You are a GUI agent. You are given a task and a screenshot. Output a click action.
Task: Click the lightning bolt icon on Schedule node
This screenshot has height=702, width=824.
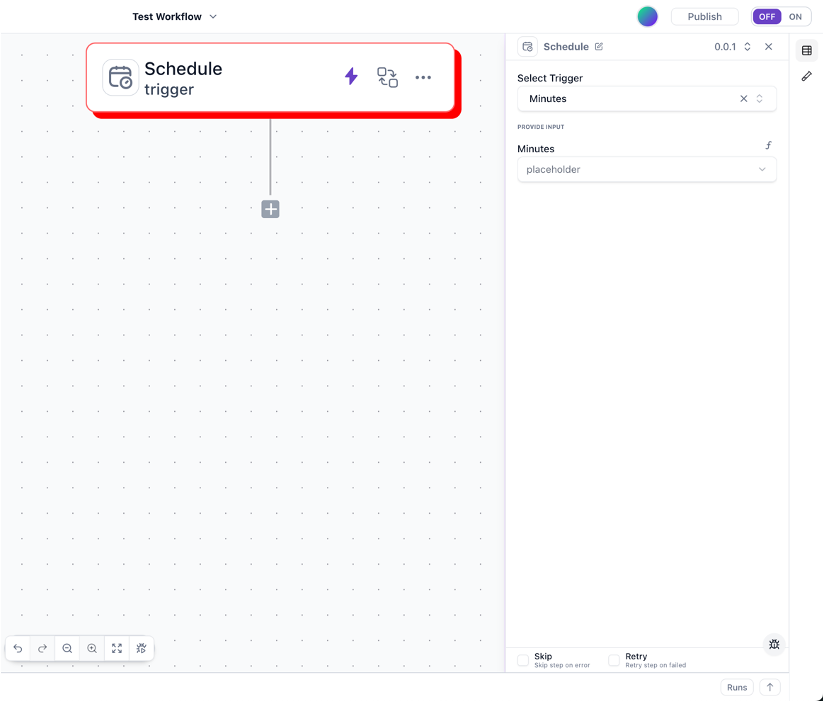[x=351, y=77]
